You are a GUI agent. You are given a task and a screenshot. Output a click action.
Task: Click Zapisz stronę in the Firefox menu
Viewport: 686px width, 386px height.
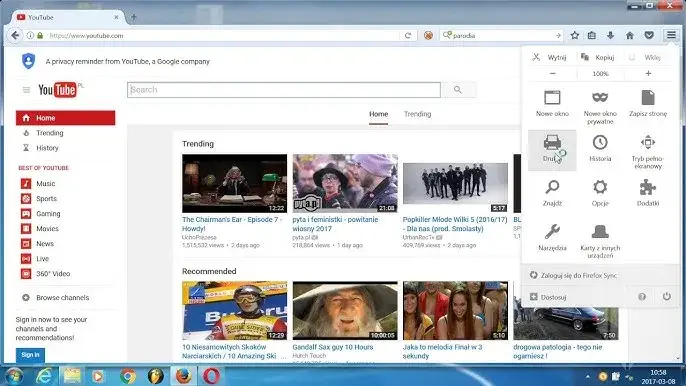648,104
